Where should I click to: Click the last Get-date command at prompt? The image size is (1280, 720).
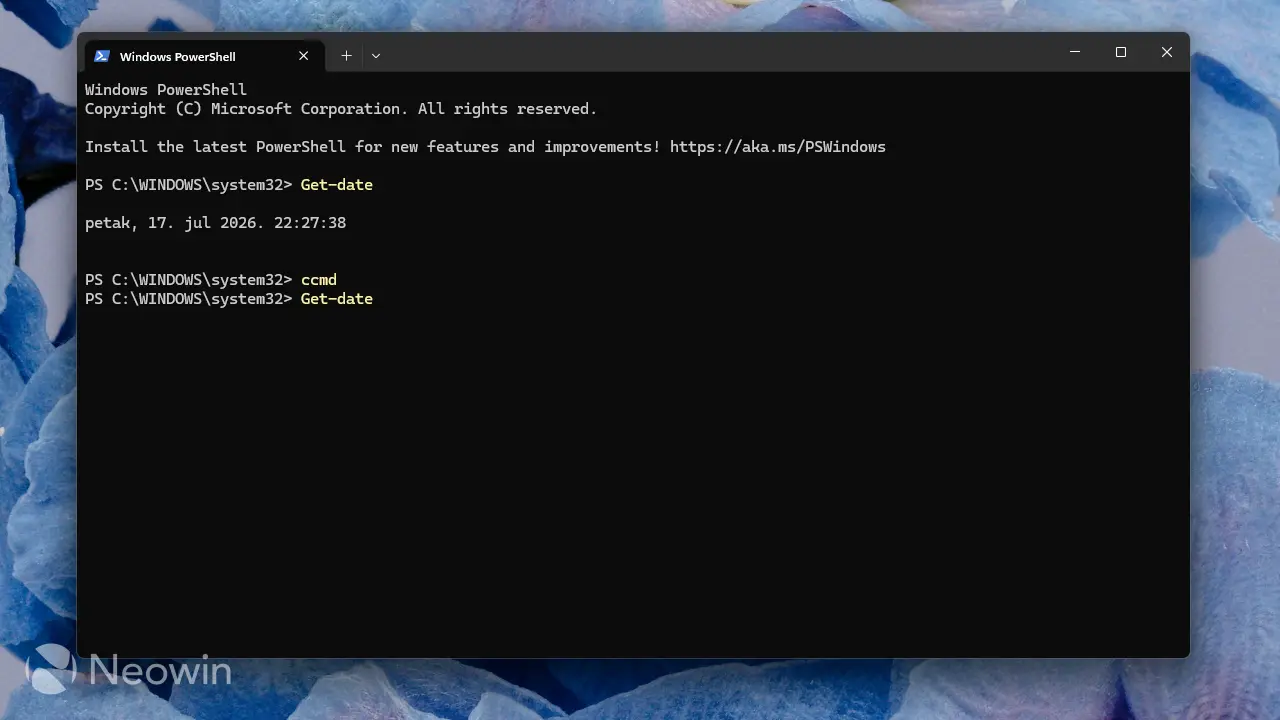(x=337, y=299)
